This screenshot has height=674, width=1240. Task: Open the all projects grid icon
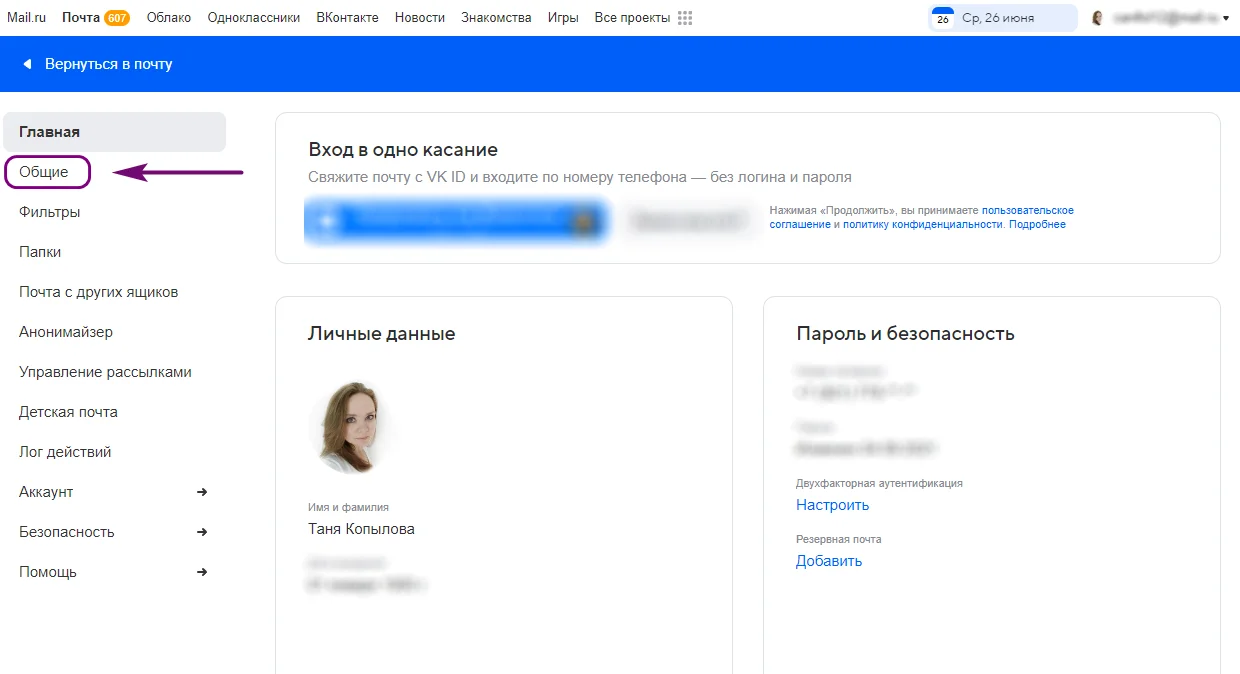[x=685, y=18]
